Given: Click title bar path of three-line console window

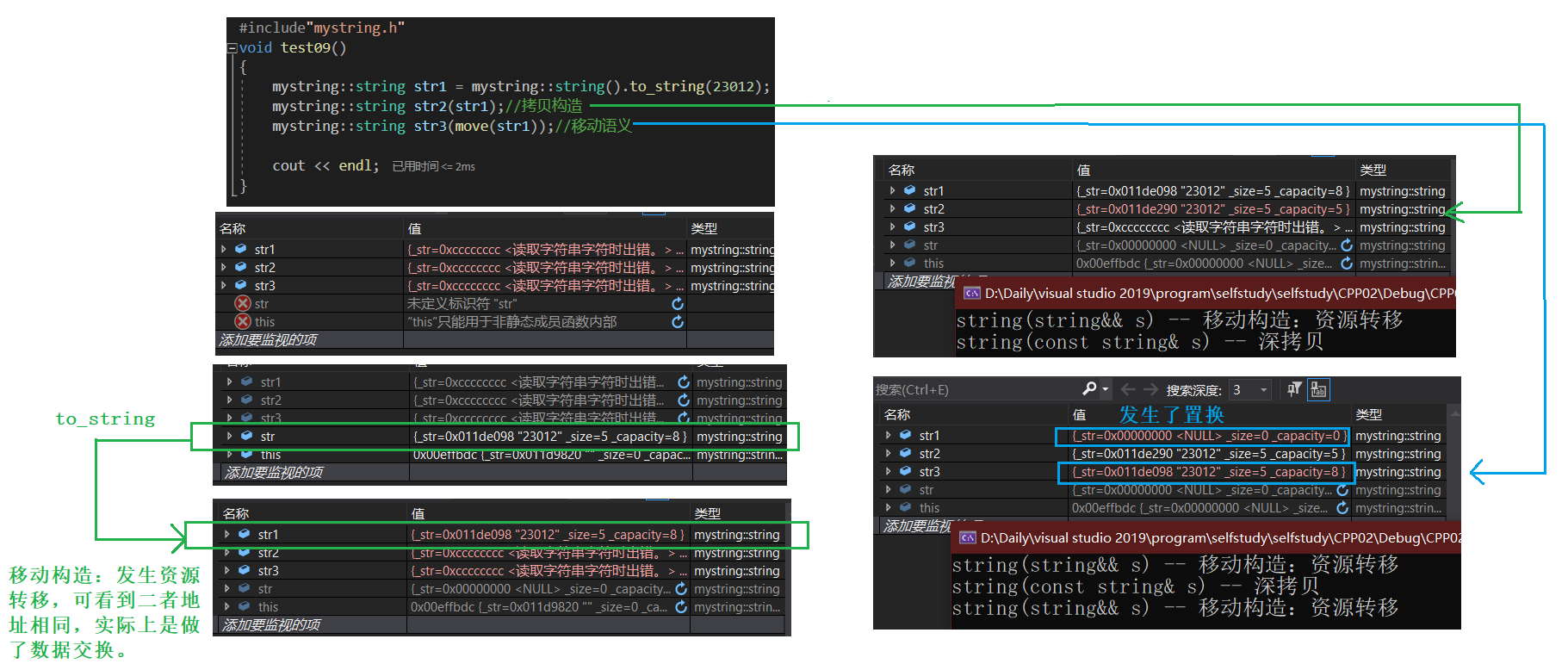Looking at the screenshot, I should 1220,537.
